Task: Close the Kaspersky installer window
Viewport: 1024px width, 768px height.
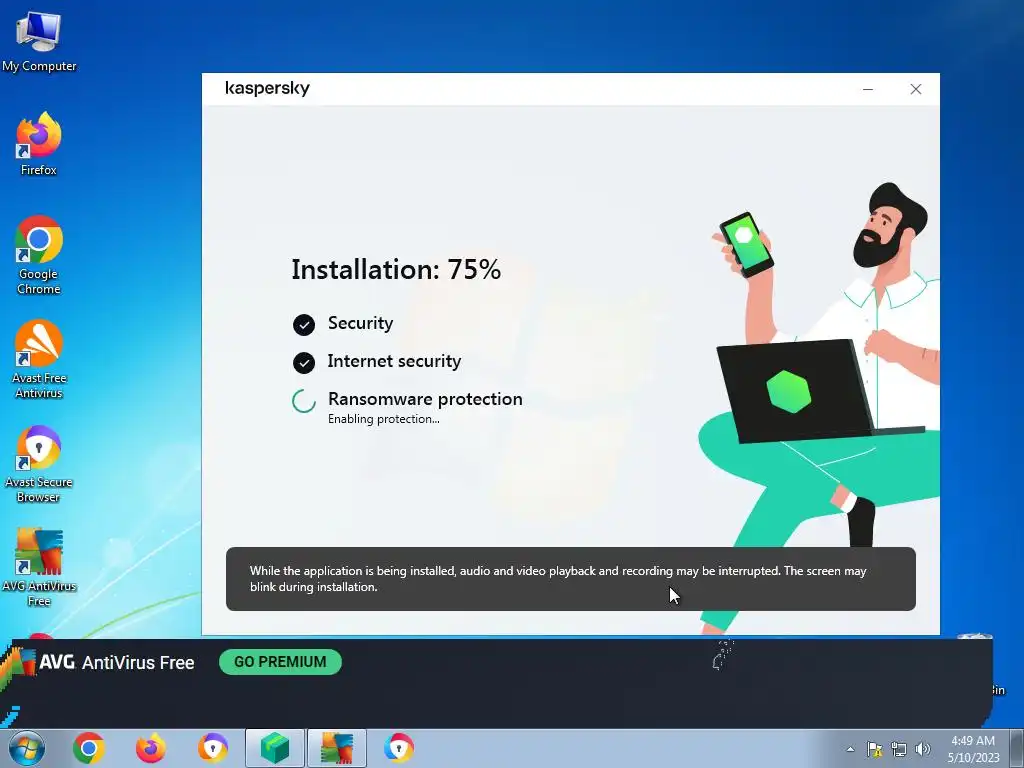Action: 916,89
